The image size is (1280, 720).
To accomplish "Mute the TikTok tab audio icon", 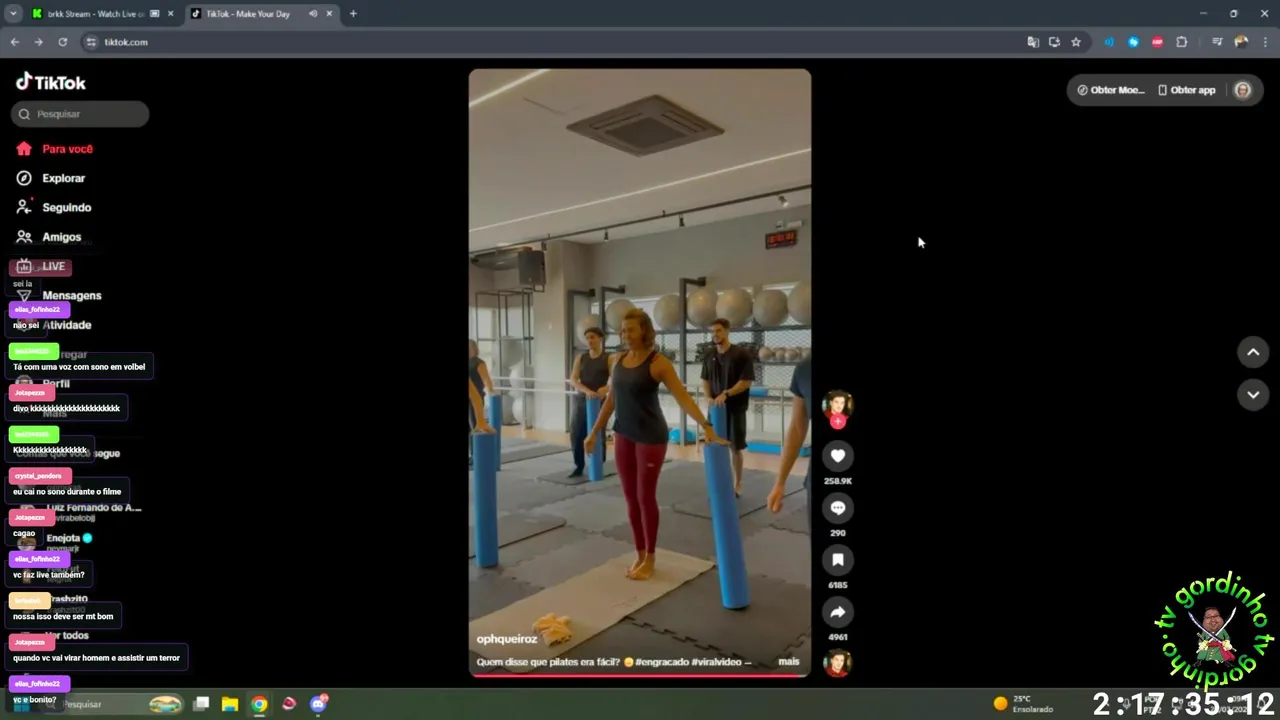I will pyautogui.click(x=313, y=14).
